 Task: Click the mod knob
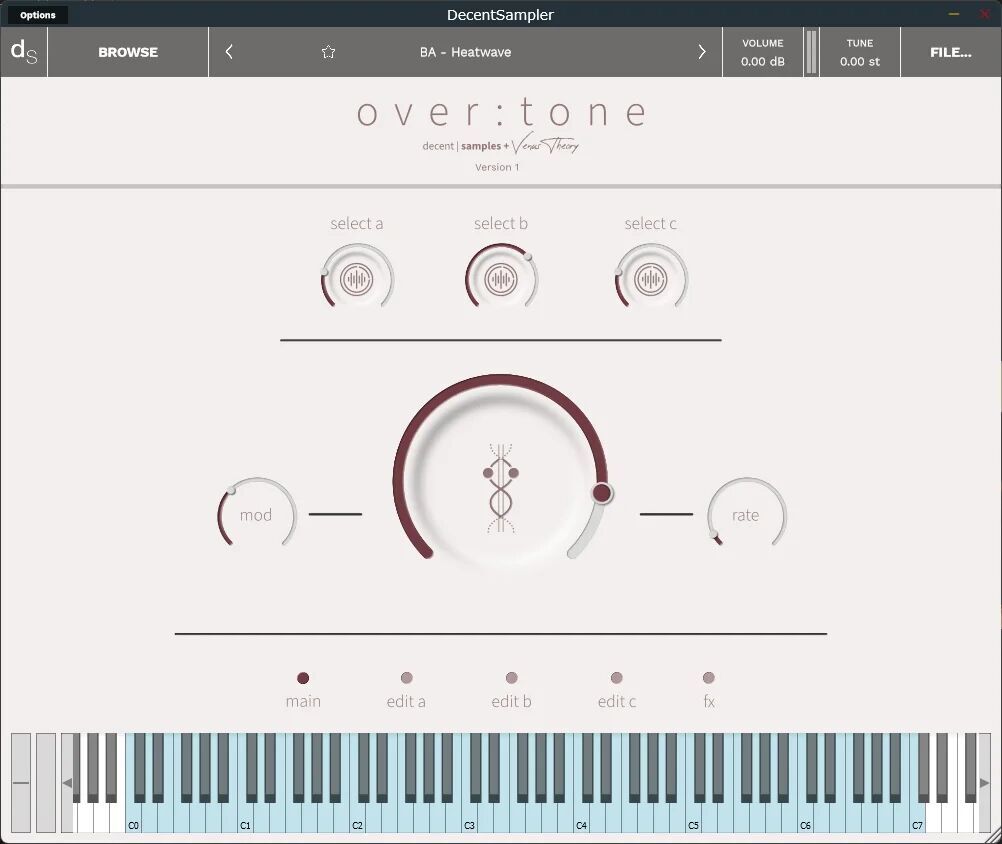coord(256,514)
